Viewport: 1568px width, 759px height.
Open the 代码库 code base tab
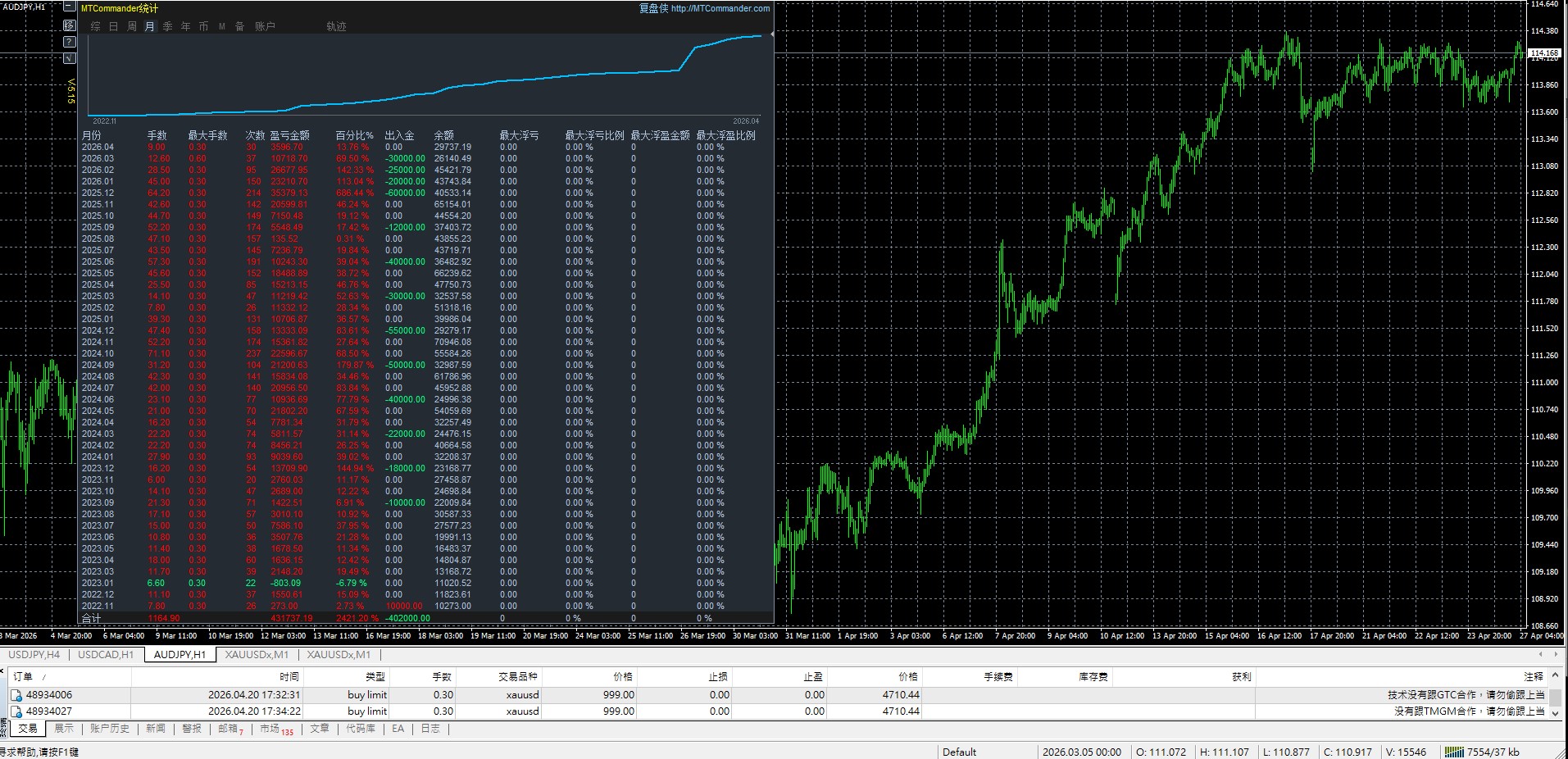361,729
